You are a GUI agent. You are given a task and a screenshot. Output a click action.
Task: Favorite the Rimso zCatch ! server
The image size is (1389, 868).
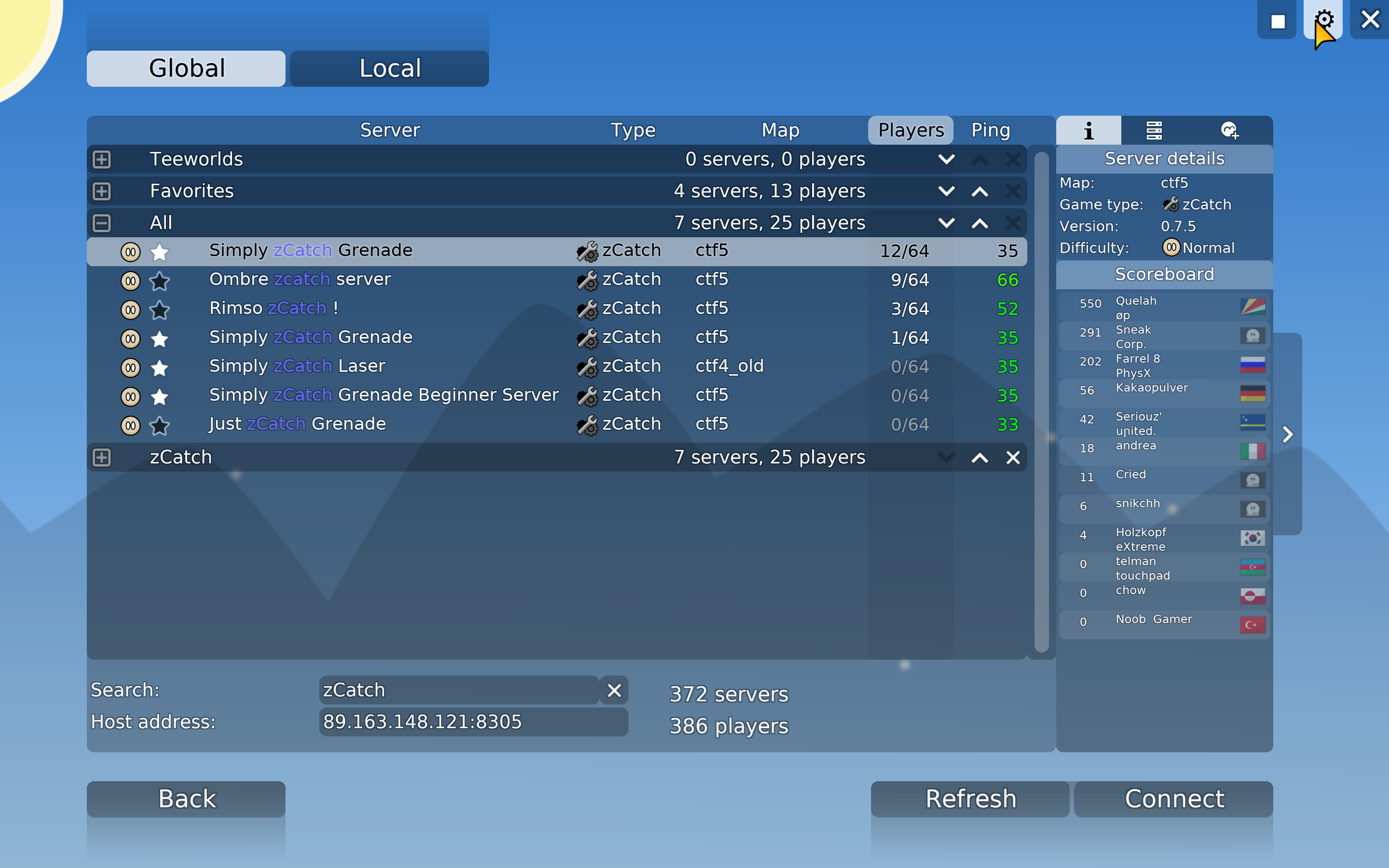pos(160,310)
